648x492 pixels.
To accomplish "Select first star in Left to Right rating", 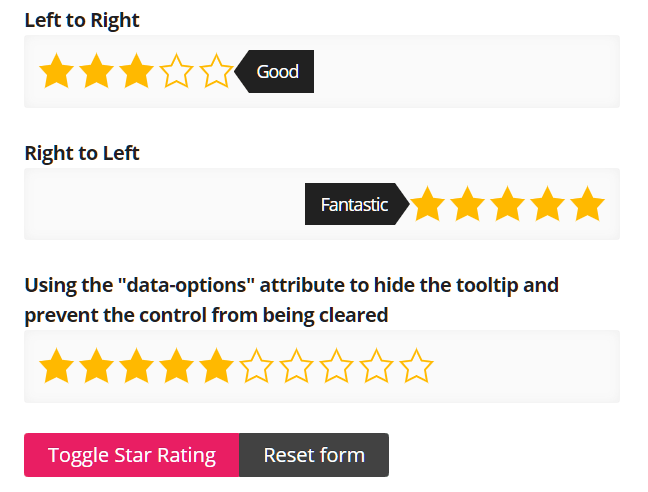I will (57, 71).
